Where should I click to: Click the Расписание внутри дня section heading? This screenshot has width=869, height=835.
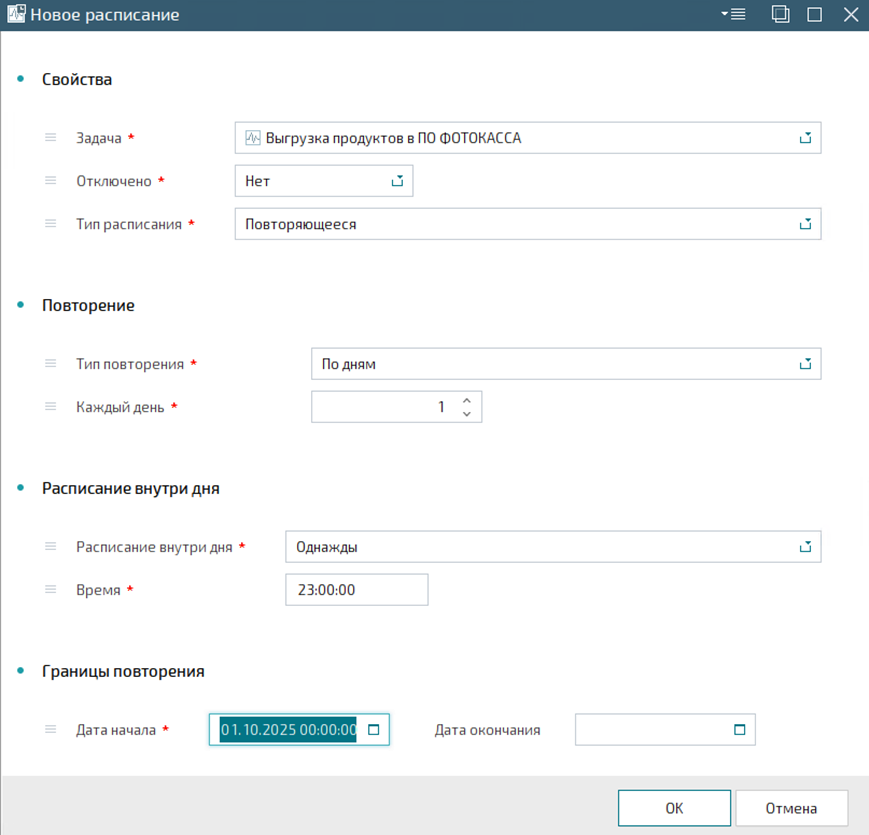tap(131, 488)
